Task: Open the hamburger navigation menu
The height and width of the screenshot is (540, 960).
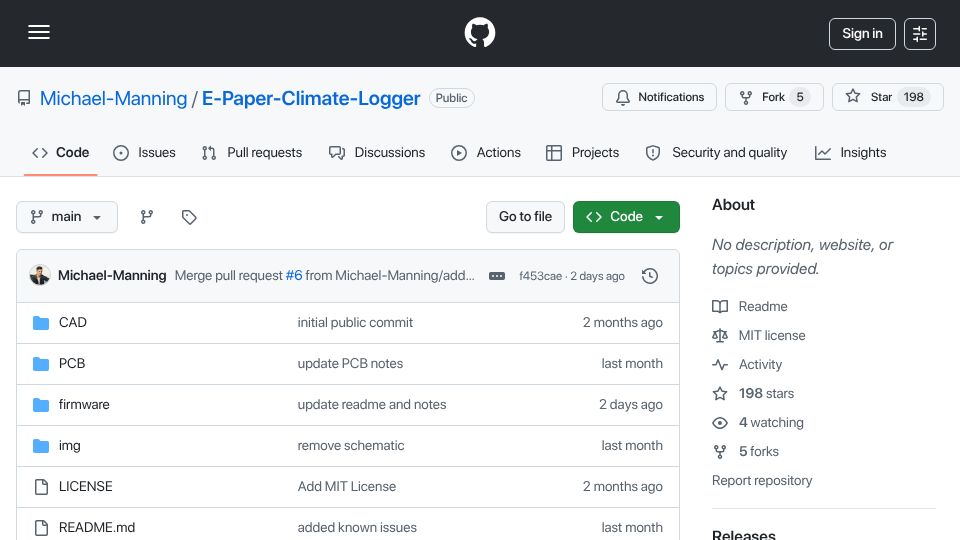Action: (x=39, y=32)
